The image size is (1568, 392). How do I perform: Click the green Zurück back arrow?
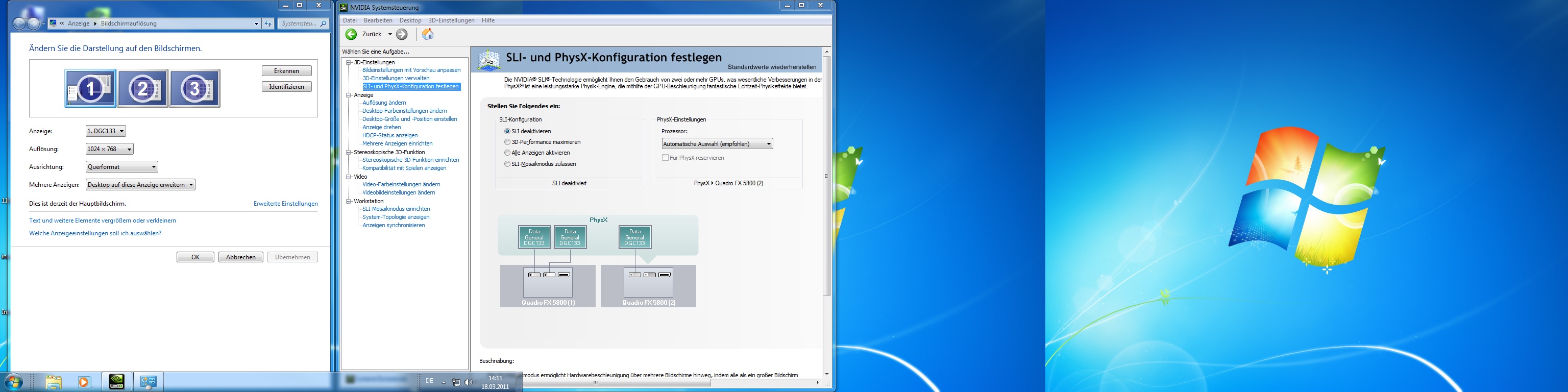[x=351, y=35]
